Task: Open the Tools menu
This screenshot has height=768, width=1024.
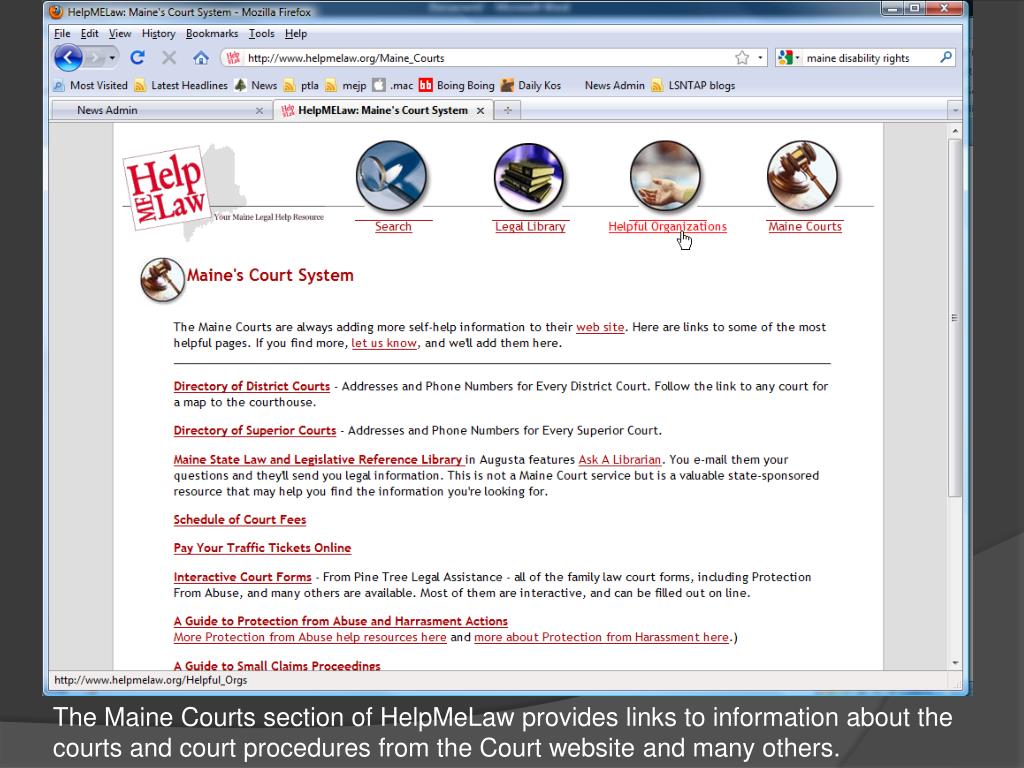Action: [261, 33]
